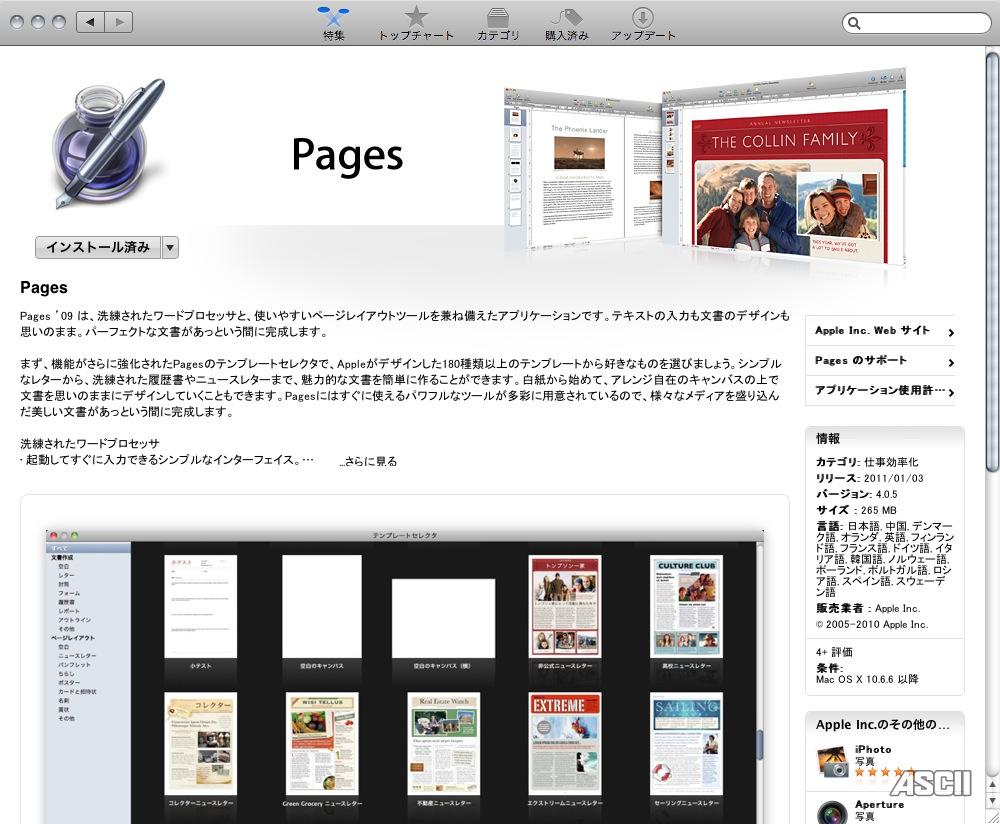Viewport: 1000px width, 824px height.
Task: Click chevron next to Pages のサポート
Action: point(951,362)
